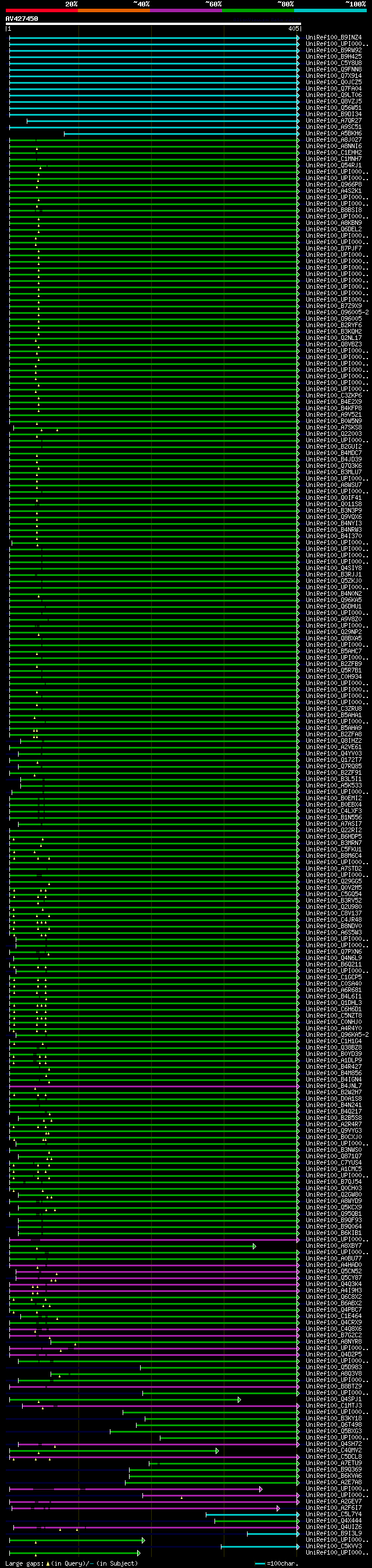Viewport: 372px width, 1568px height.
Task: Click the UniRef100_Q56W51 label
Action: [334, 108]
